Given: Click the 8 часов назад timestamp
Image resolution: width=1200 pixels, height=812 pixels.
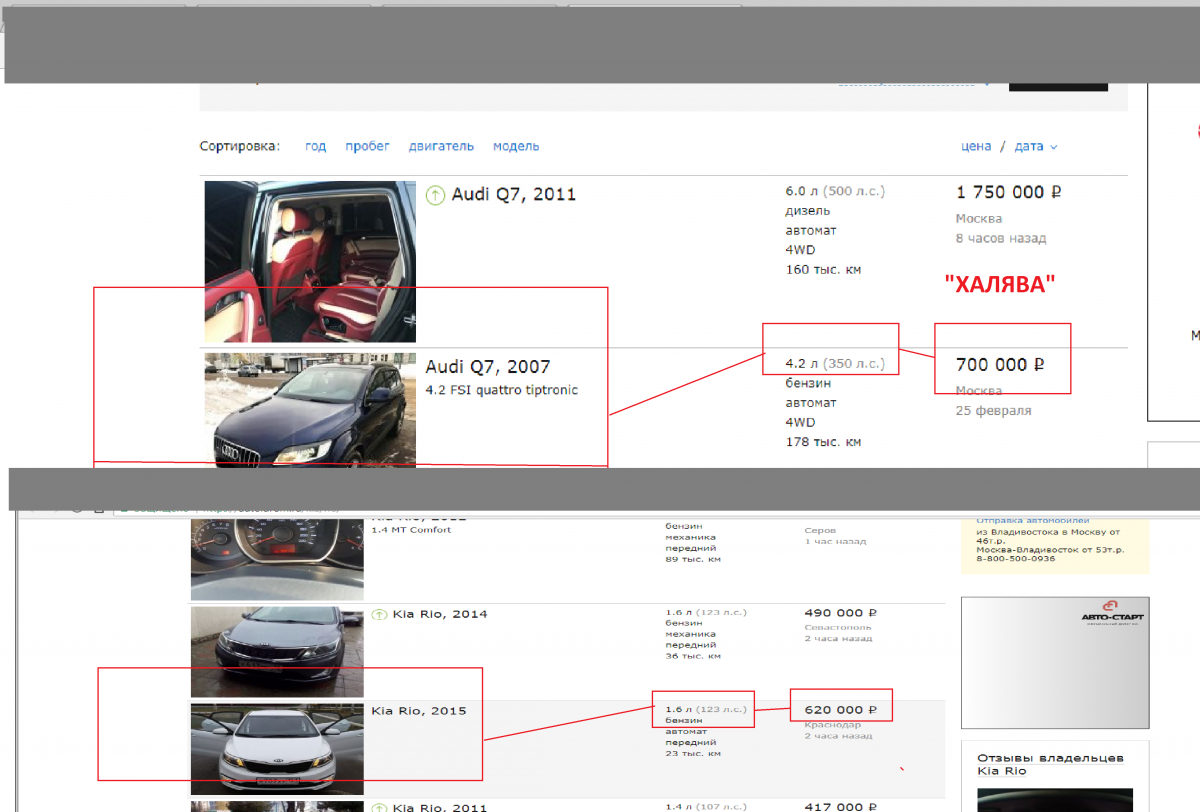Looking at the screenshot, I should (x=1001, y=239).
